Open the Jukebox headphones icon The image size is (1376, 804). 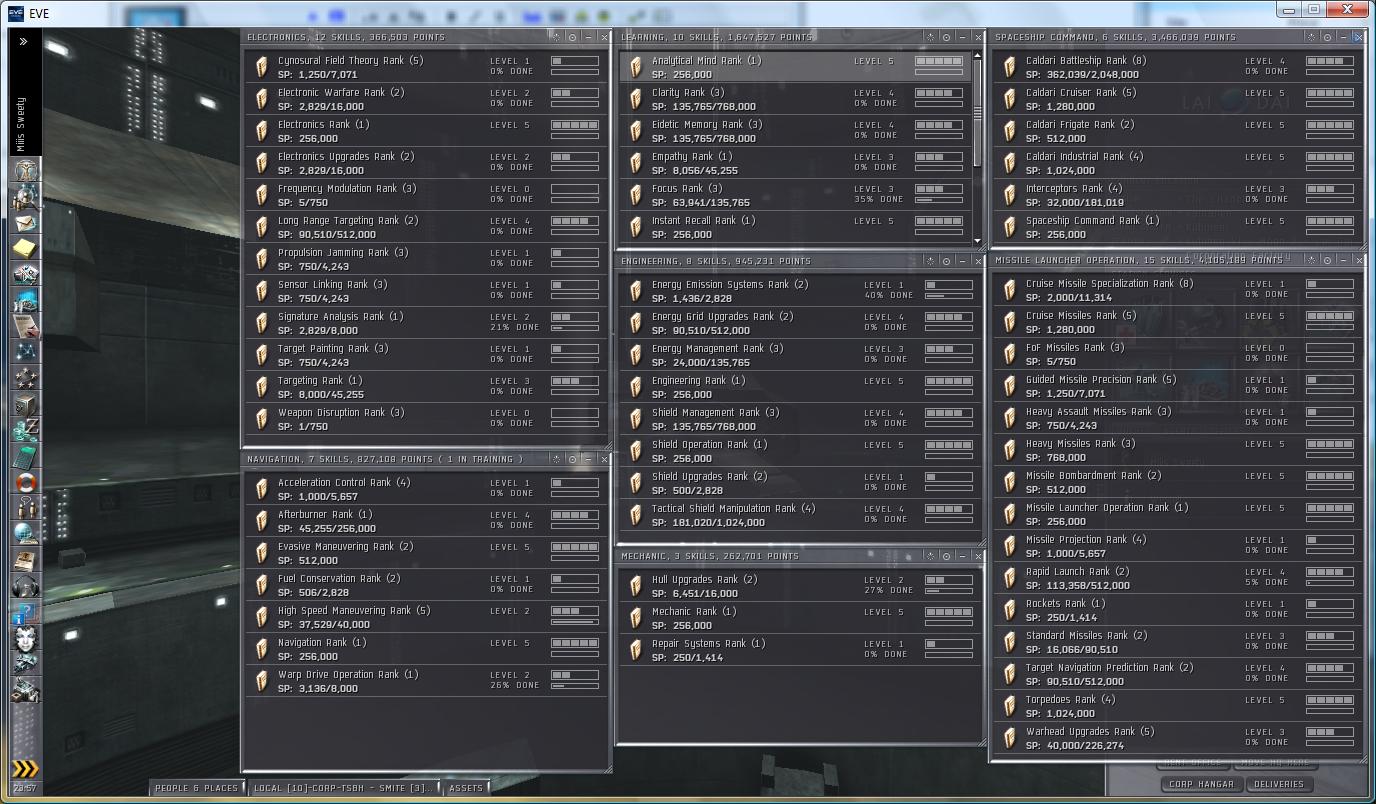coord(25,587)
